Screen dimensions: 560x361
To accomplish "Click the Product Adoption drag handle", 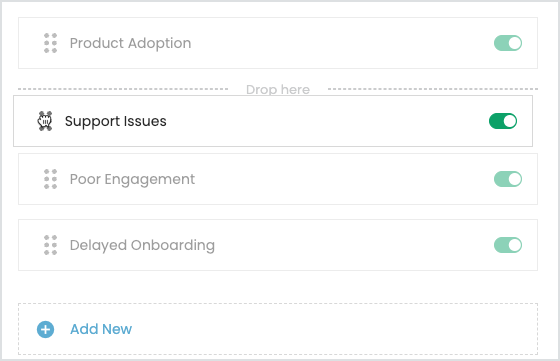I will 50,43.
